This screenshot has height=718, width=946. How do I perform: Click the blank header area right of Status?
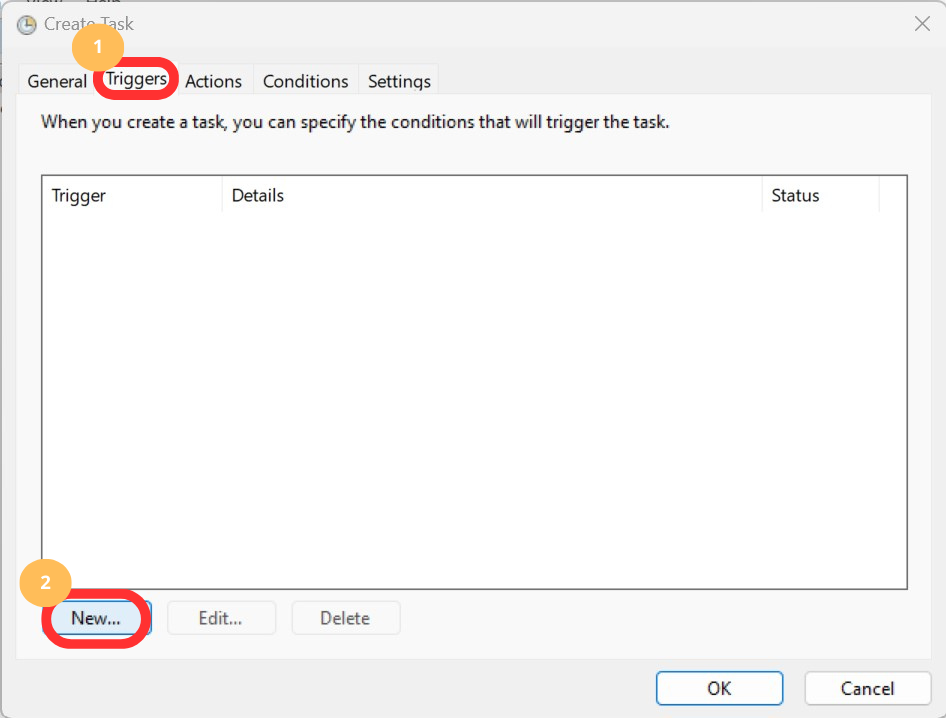pyautogui.click(x=892, y=196)
